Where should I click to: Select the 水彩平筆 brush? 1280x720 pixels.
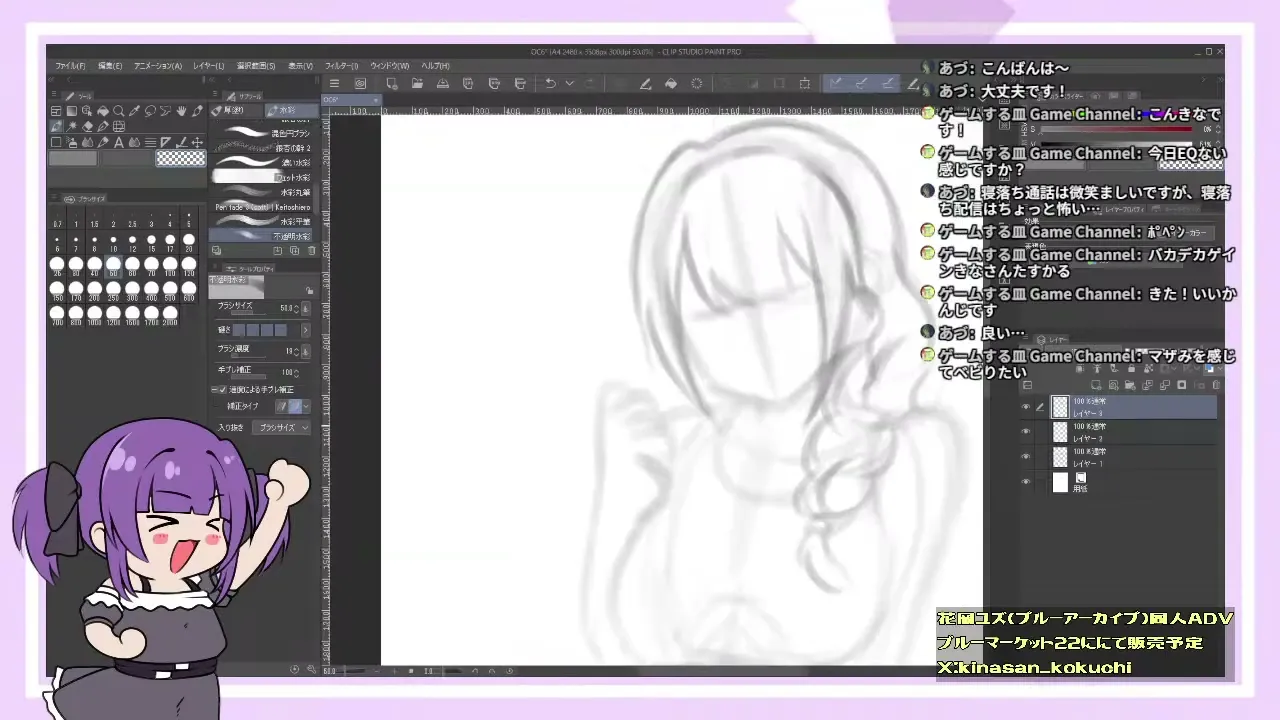tap(261, 221)
